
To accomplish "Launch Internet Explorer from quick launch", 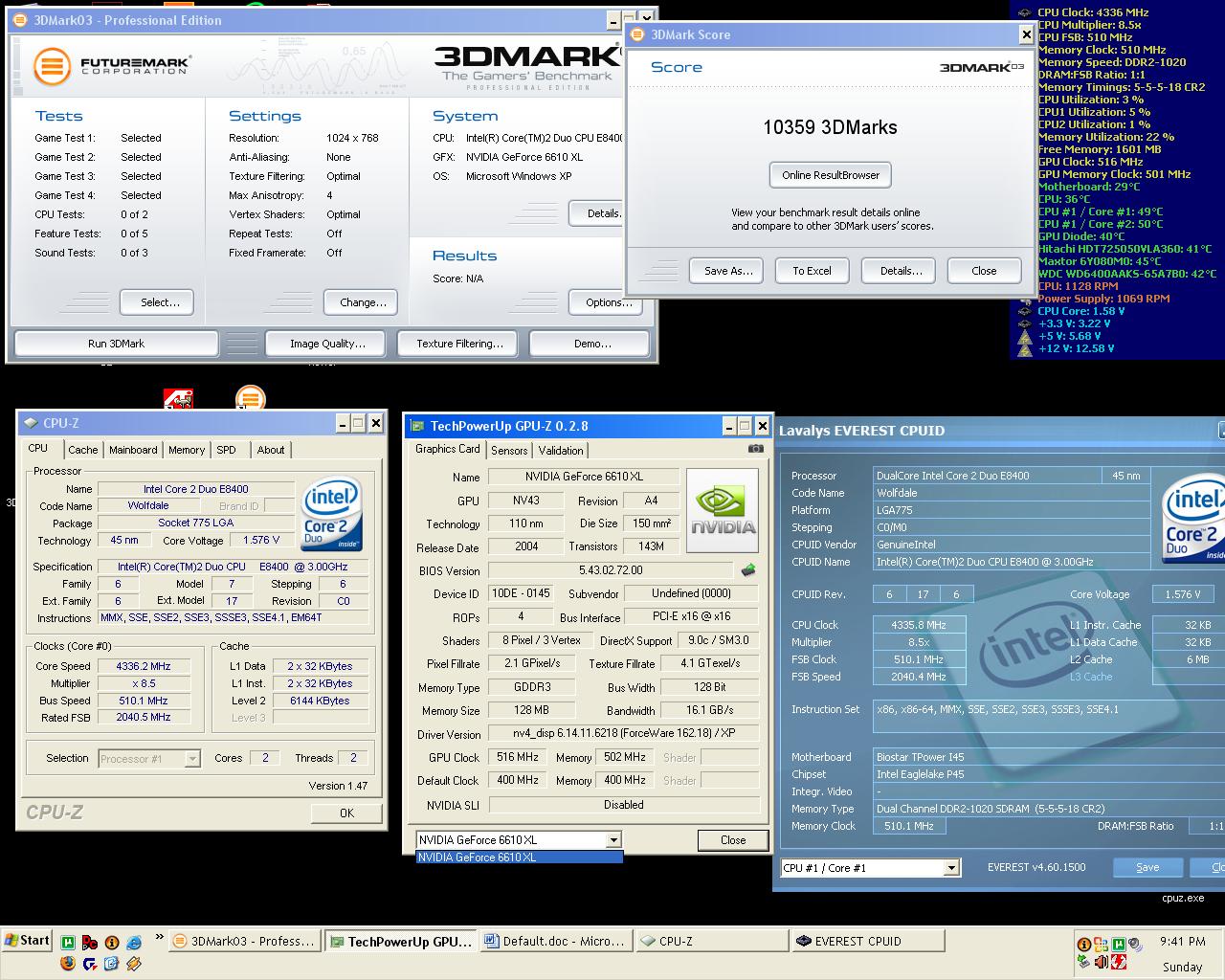I will [133, 943].
